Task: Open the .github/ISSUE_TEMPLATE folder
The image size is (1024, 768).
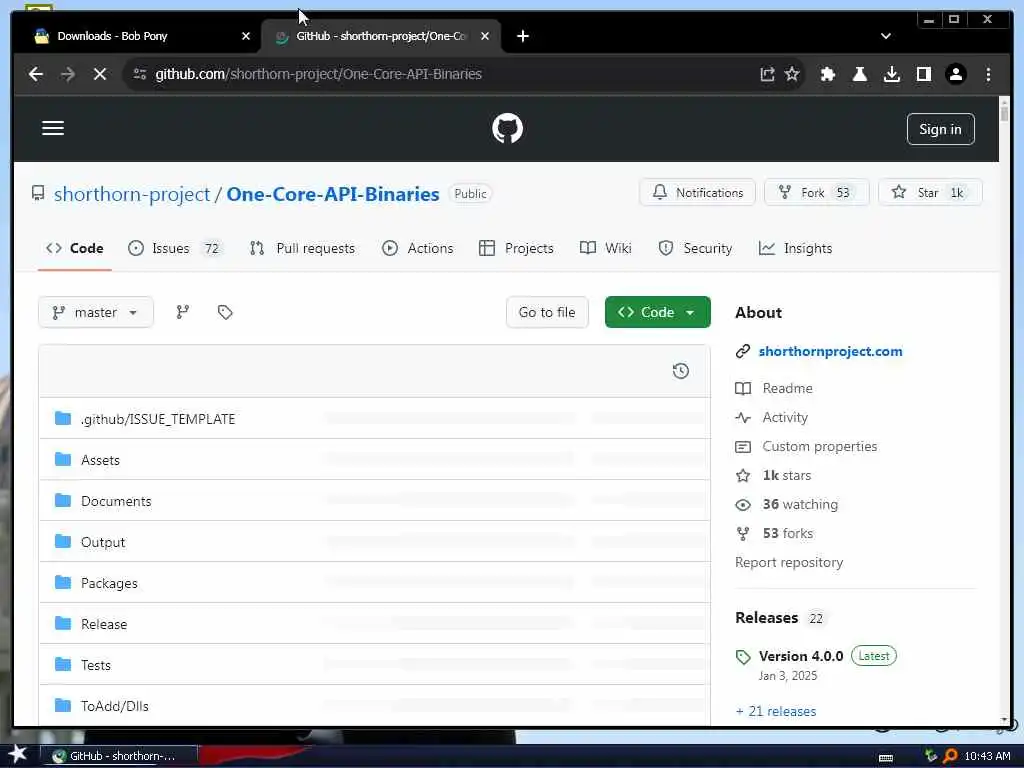Action: (158, 419)
